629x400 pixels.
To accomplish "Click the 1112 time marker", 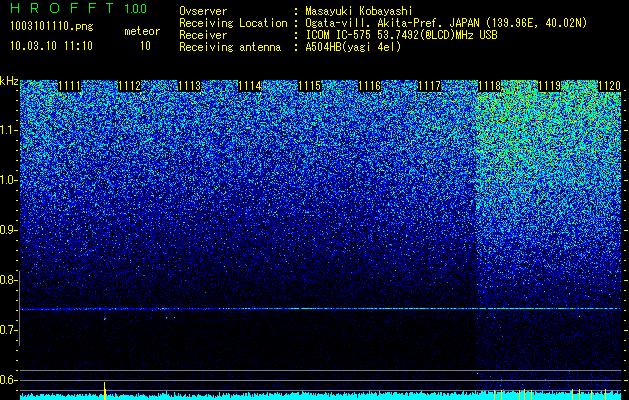I will pos(130,86).
